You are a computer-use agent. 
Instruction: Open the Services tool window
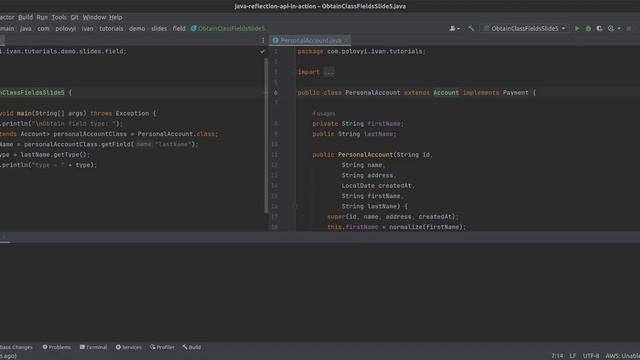point(129,347)
